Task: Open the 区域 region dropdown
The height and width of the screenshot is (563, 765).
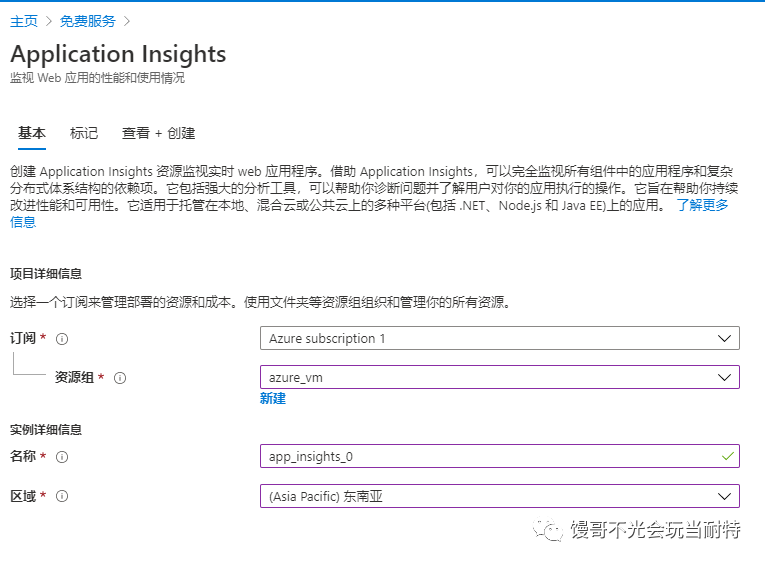Action: click(500, 496)
